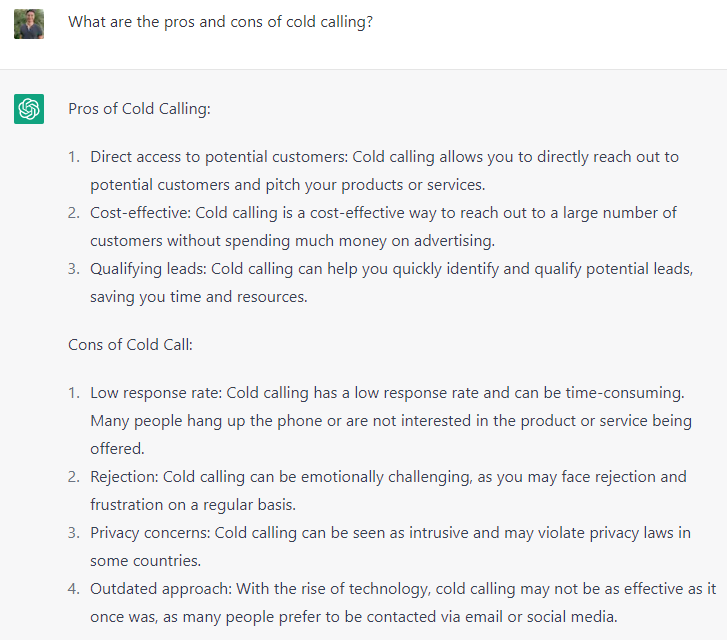The width and height of the screenshot is (727, 640).
Task: Click the 'Cost-effective' list item text
Action: coord(383,227)
